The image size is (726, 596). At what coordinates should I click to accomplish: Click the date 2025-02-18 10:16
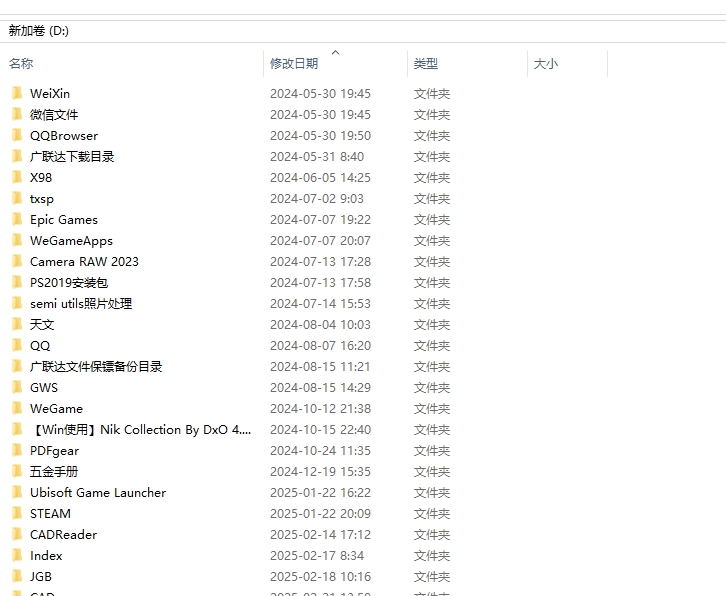coord(320,577)
